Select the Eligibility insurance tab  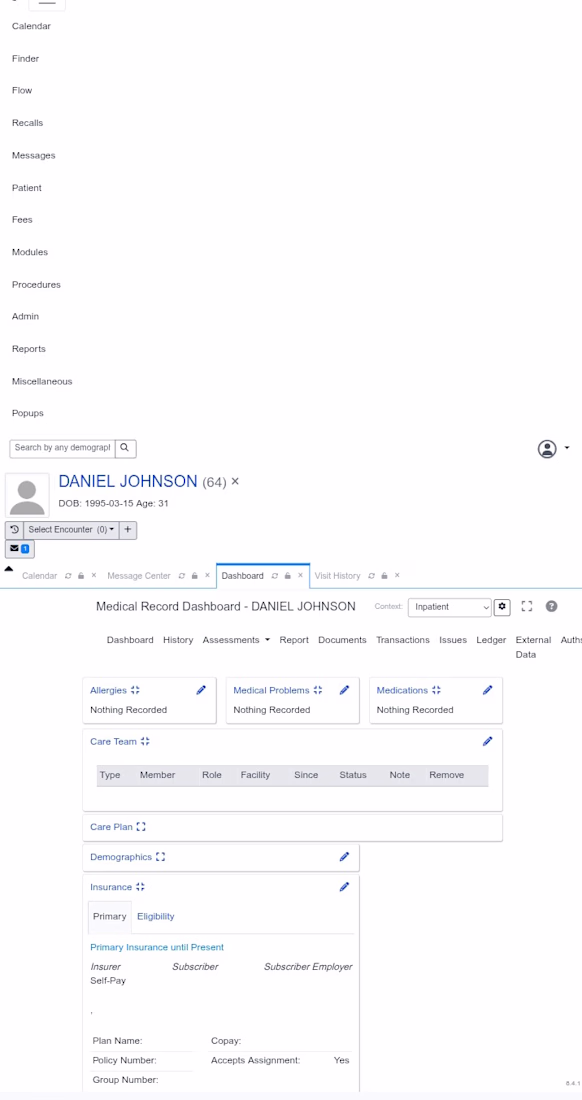pos(156,917)
